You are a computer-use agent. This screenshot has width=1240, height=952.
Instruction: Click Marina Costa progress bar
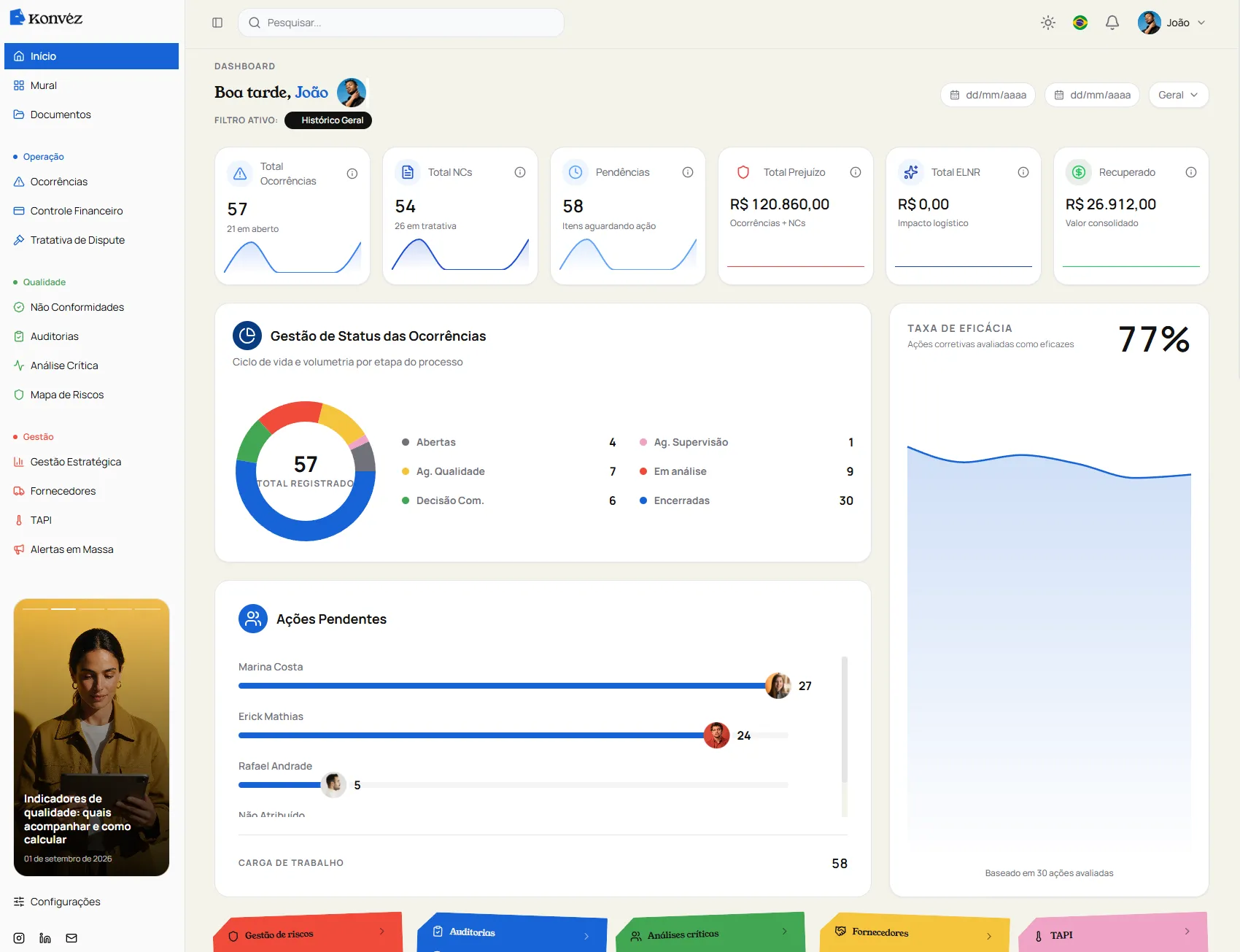pos(514,686)
